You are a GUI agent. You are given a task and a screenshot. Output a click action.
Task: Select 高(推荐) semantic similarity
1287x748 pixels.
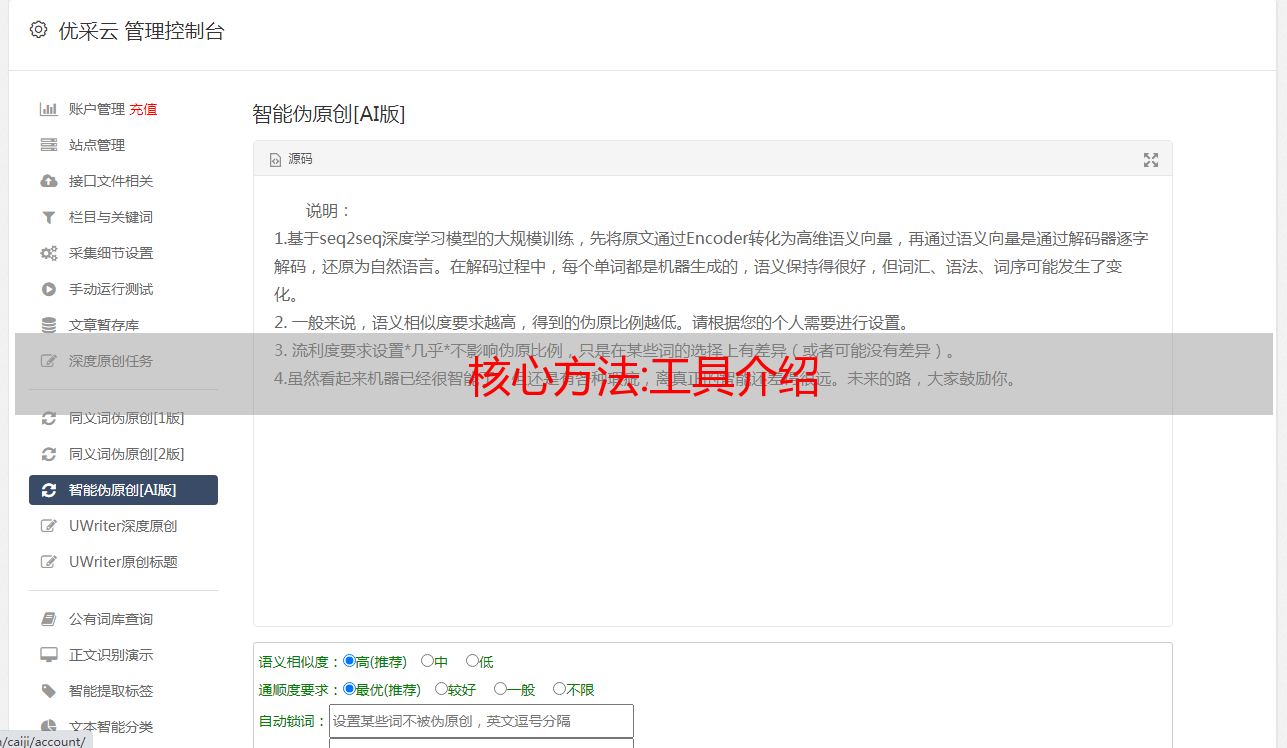349,661
